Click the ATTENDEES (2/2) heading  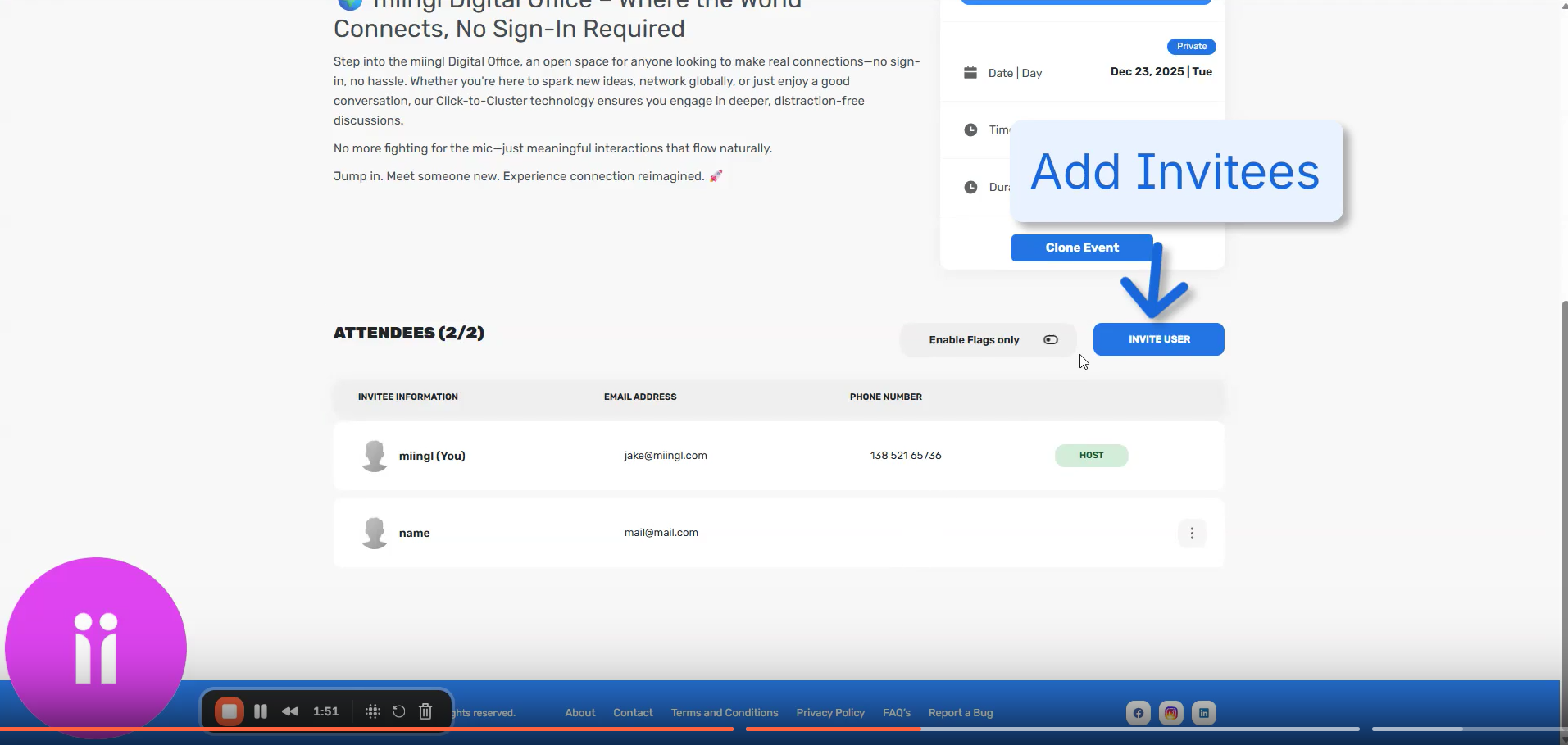409,333
